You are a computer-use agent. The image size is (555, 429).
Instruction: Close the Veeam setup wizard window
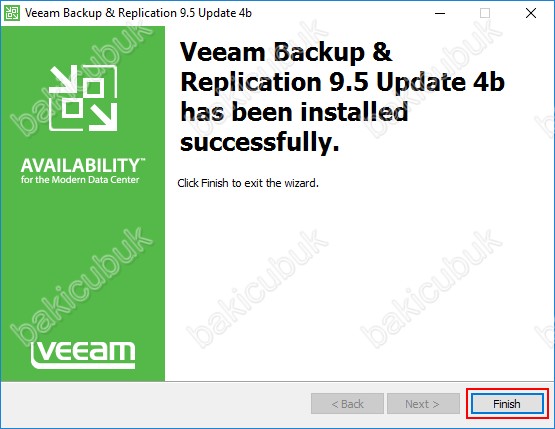point(531,13)
